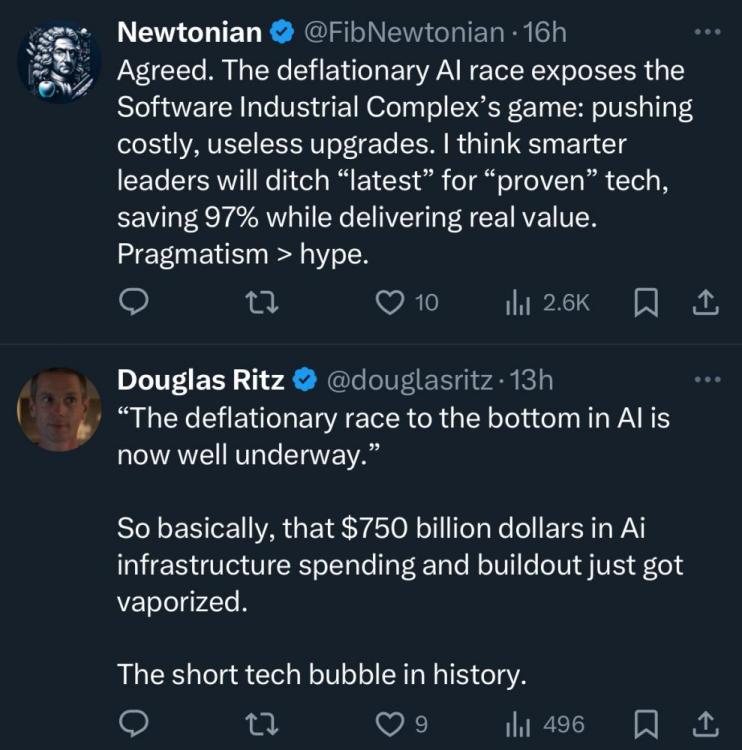Open Douglas Ritz's profile picture
The image size is (742, 750).
59,408
